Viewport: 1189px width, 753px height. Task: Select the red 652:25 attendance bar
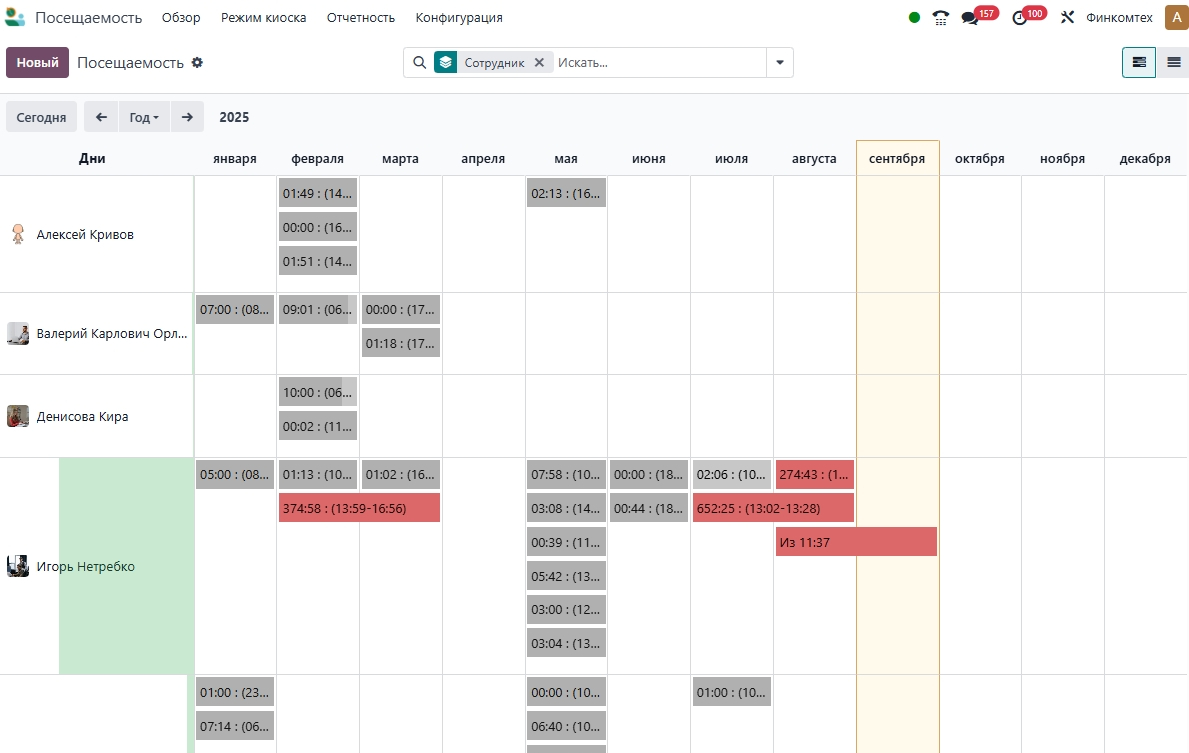point(773,508)
